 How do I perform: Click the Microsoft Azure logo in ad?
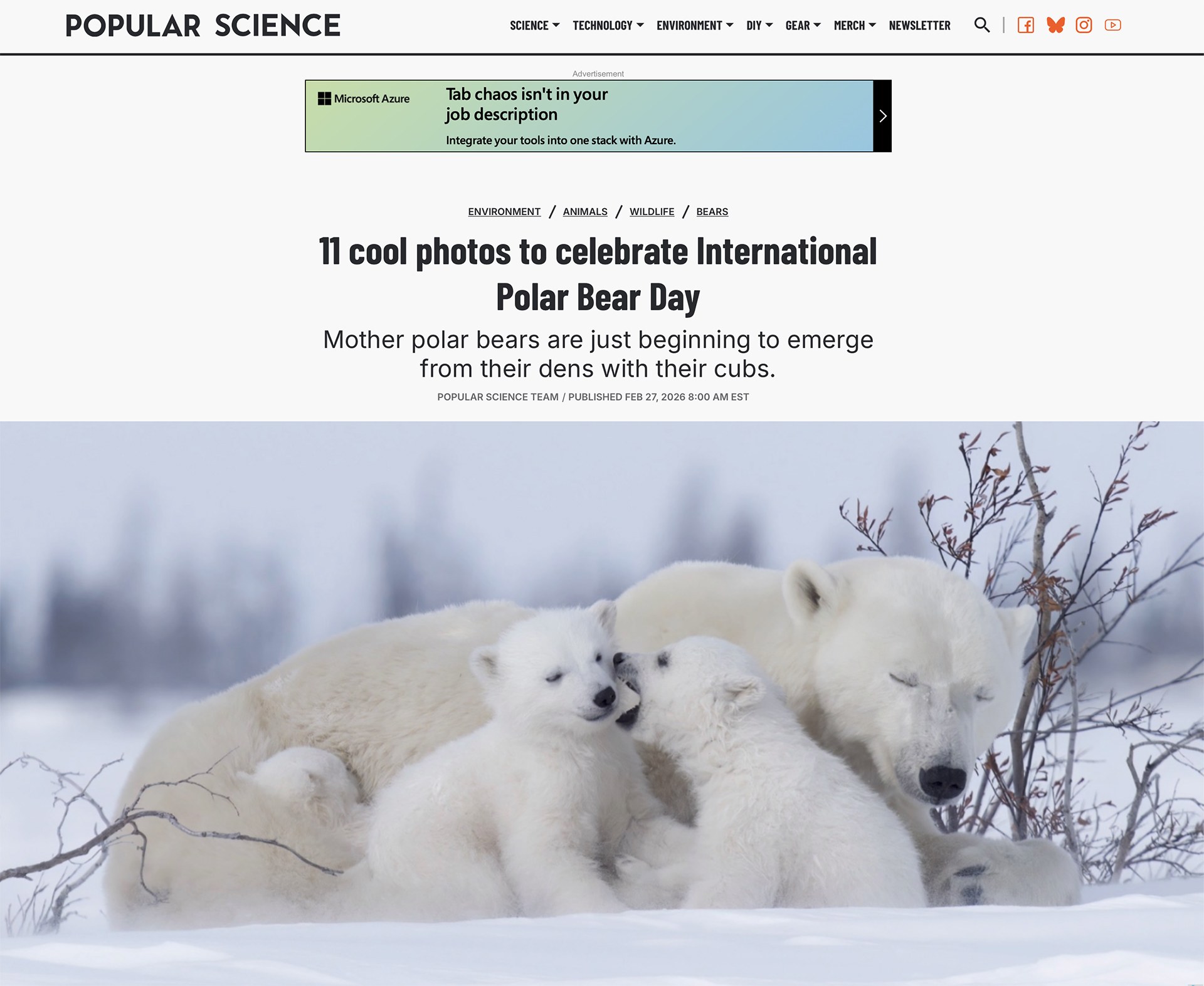(x=364, y=98)
